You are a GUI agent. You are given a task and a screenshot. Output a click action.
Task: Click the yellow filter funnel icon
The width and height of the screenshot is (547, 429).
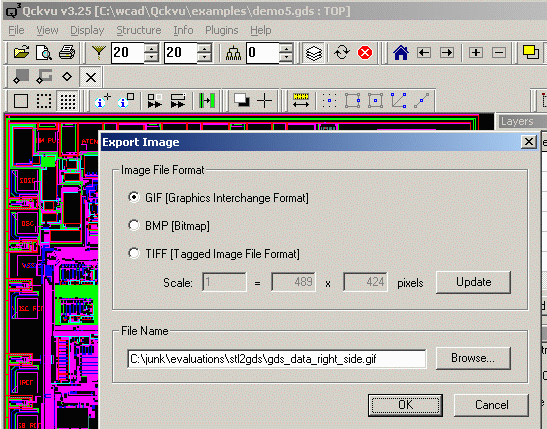(x=99, y=53)
